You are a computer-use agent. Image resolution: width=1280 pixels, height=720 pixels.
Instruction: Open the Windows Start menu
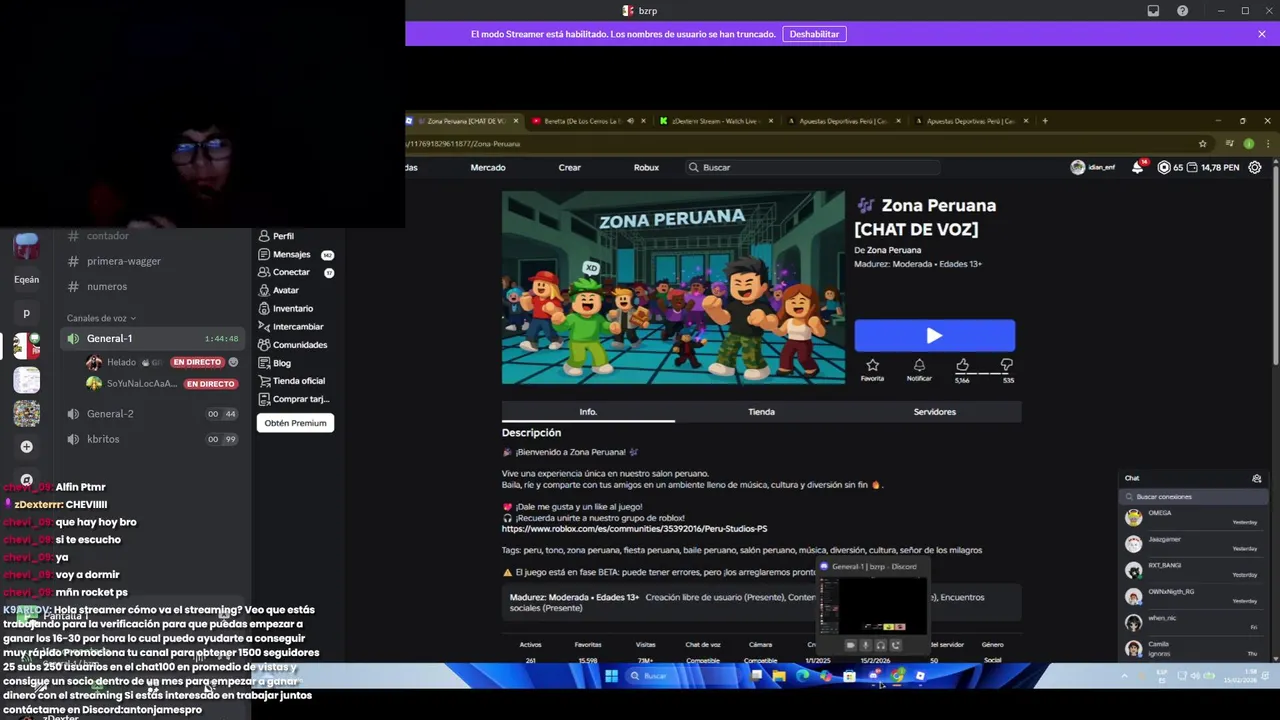coord(611,676)
